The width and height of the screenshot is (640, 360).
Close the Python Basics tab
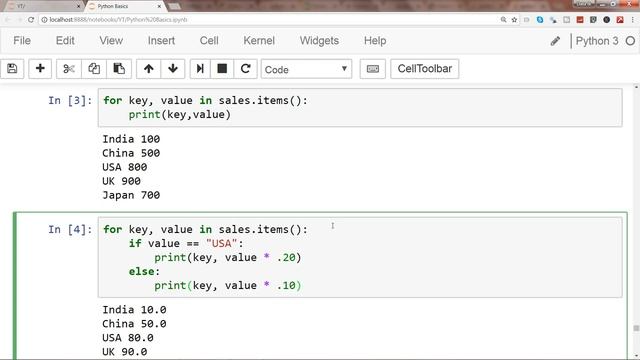point(160,7)
